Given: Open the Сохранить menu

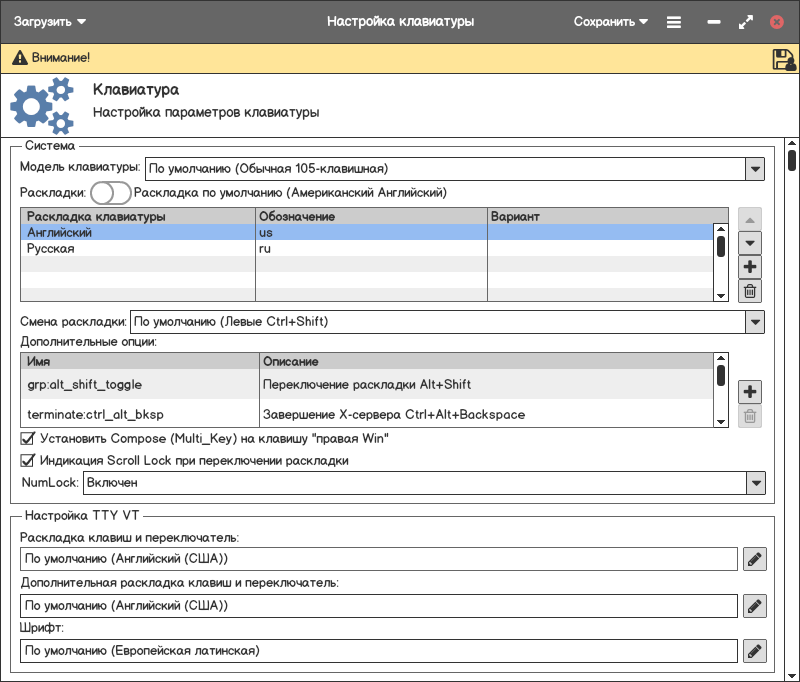Looking at the screenshot, I should click(x=610, y=21).
